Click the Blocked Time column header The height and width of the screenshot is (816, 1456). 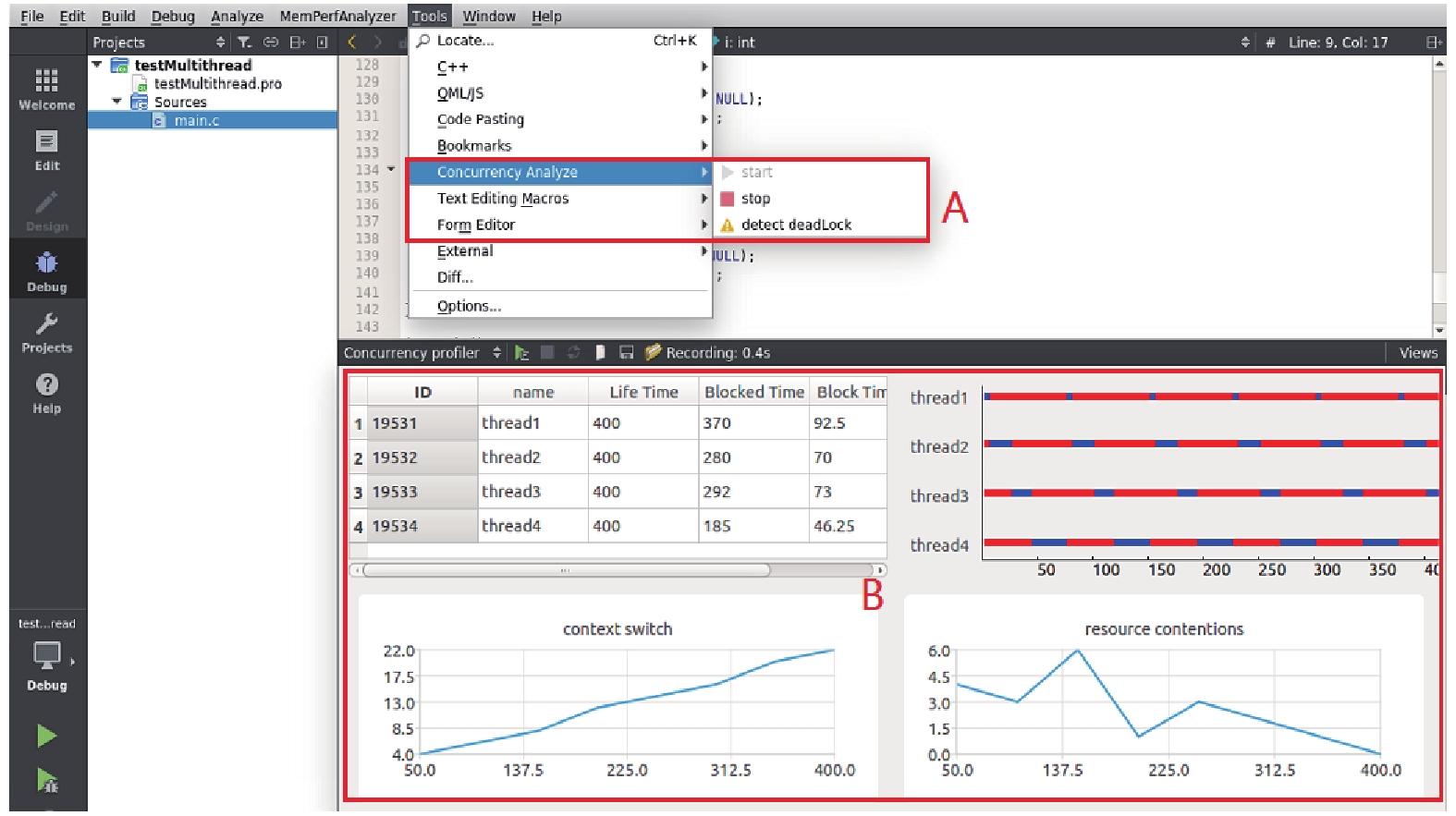754,392
